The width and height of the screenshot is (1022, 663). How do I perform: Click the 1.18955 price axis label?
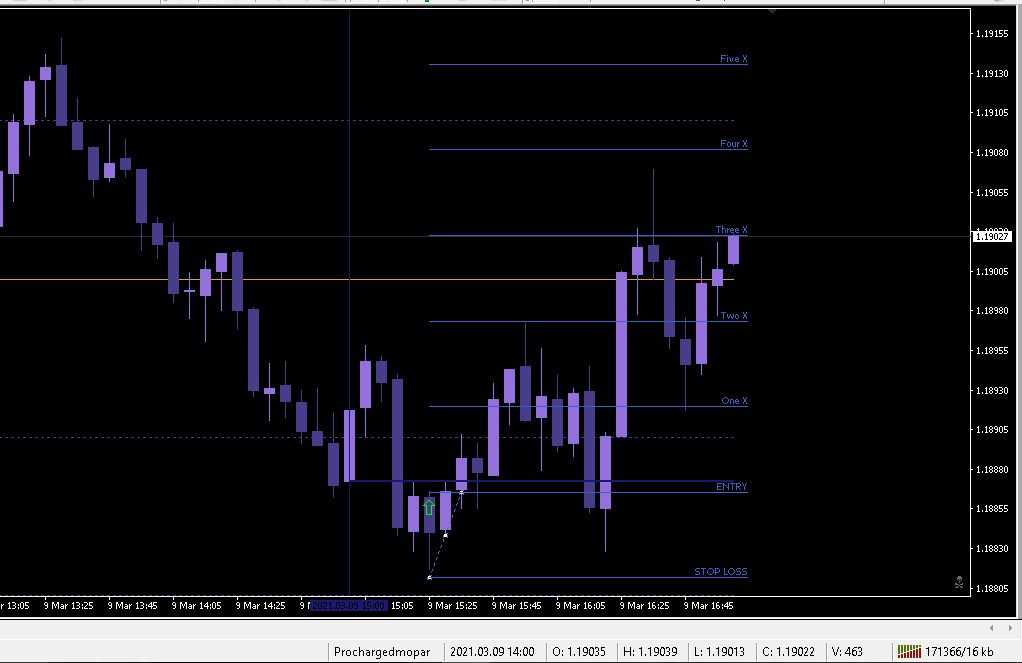tap(992, 351)
